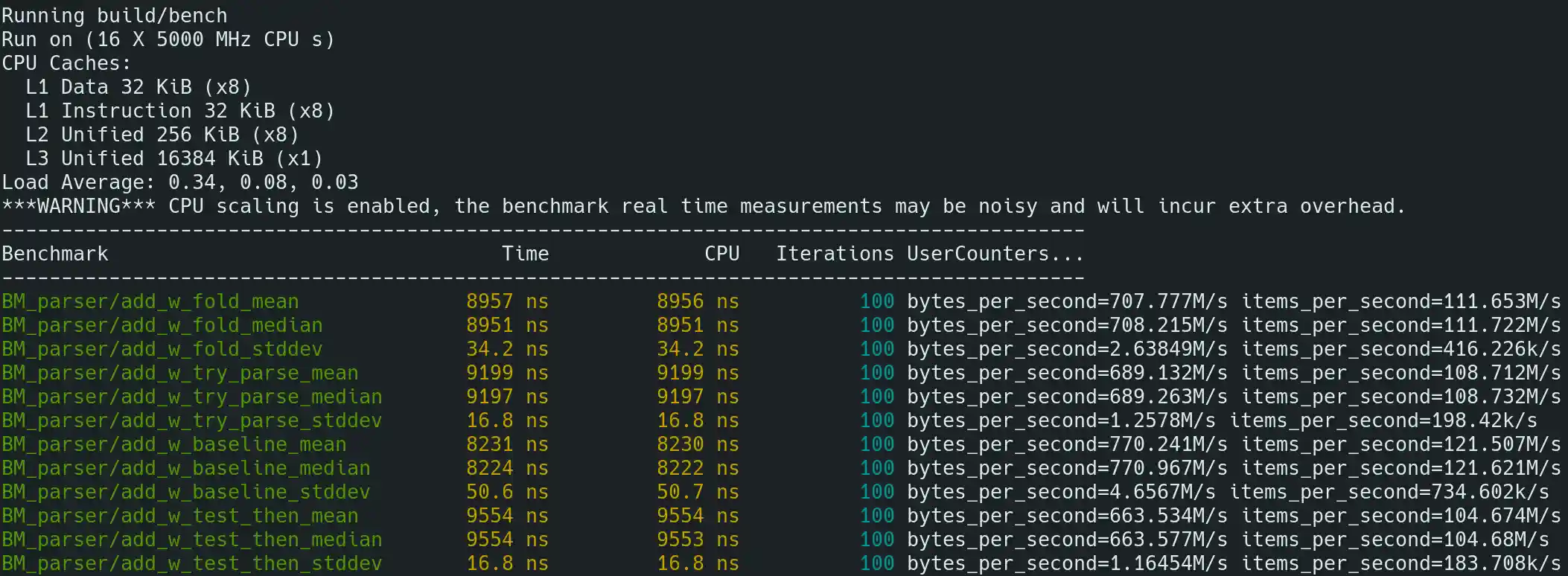Click '16.8 ns' CPU value for test_then_stddev
The image size is (1568, 576).
coord(698,563)
